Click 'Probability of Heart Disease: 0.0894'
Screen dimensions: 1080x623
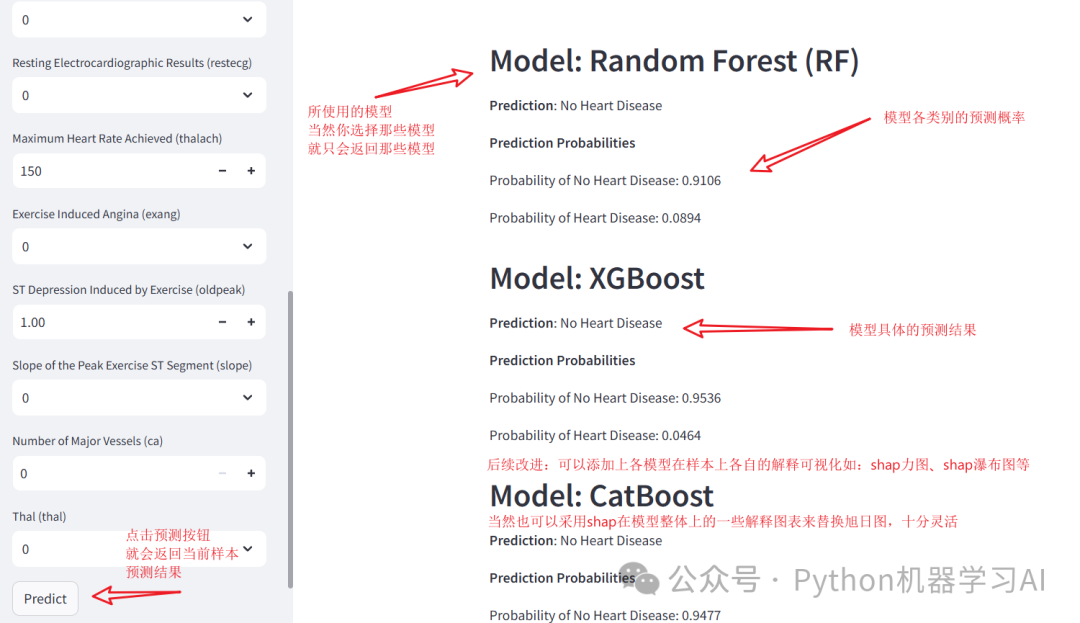click(595, 218)
